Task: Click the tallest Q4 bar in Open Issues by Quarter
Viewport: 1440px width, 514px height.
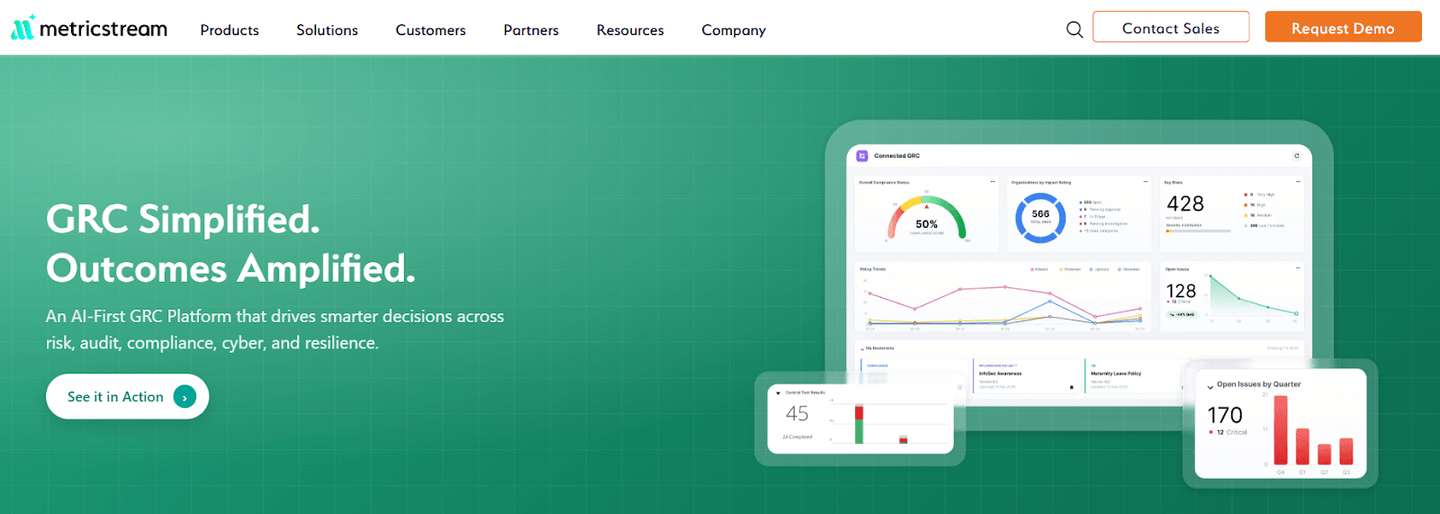Action: click(1280, 430)
